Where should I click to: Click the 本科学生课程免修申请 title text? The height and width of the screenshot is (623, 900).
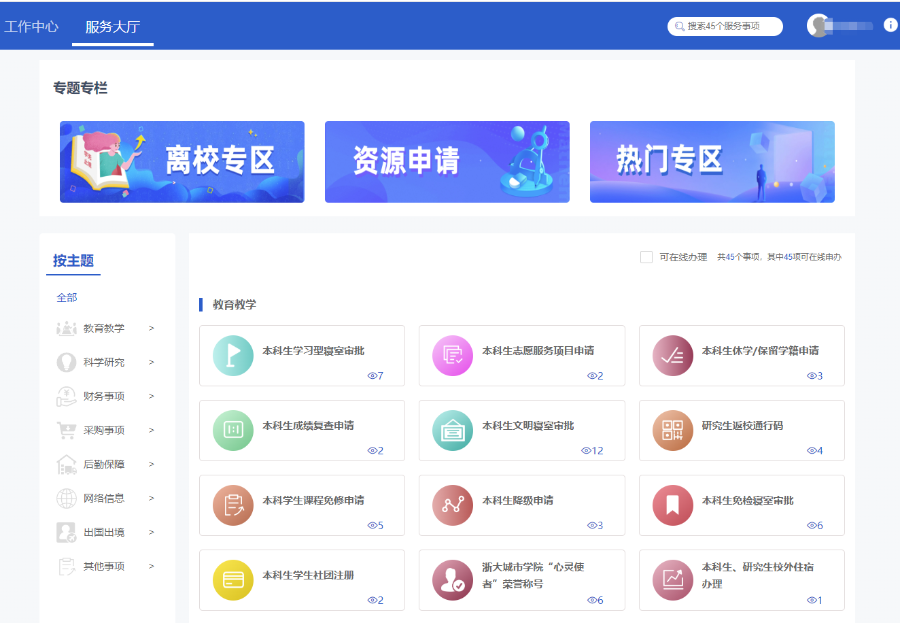[313, 500]
